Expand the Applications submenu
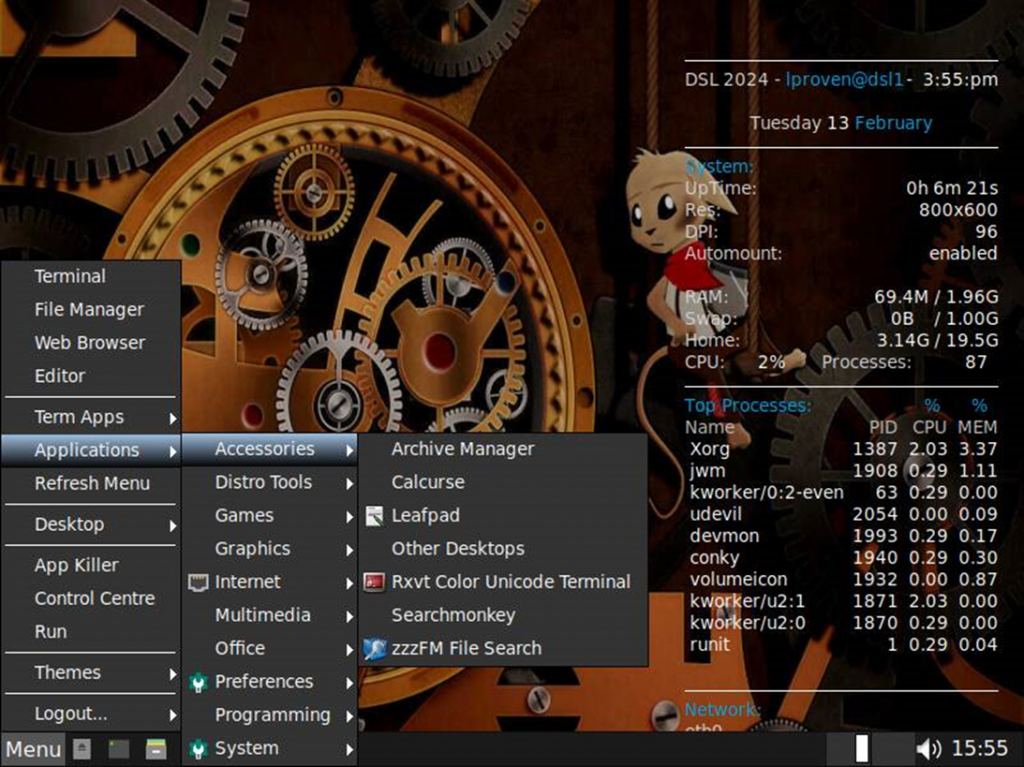 click(x=91, y=450)
